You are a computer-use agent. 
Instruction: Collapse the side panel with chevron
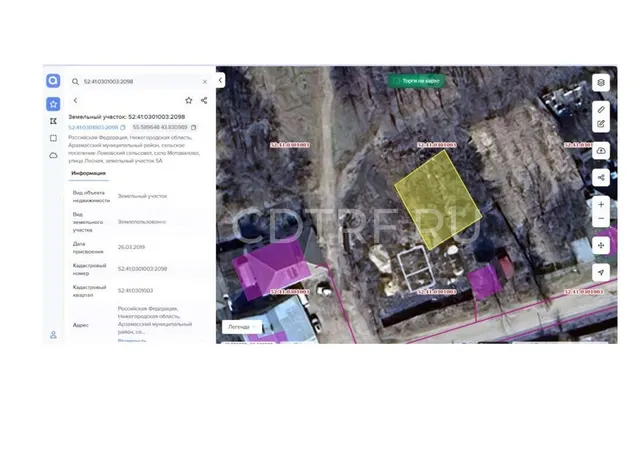pyautogui.click(x=220, y=80)
